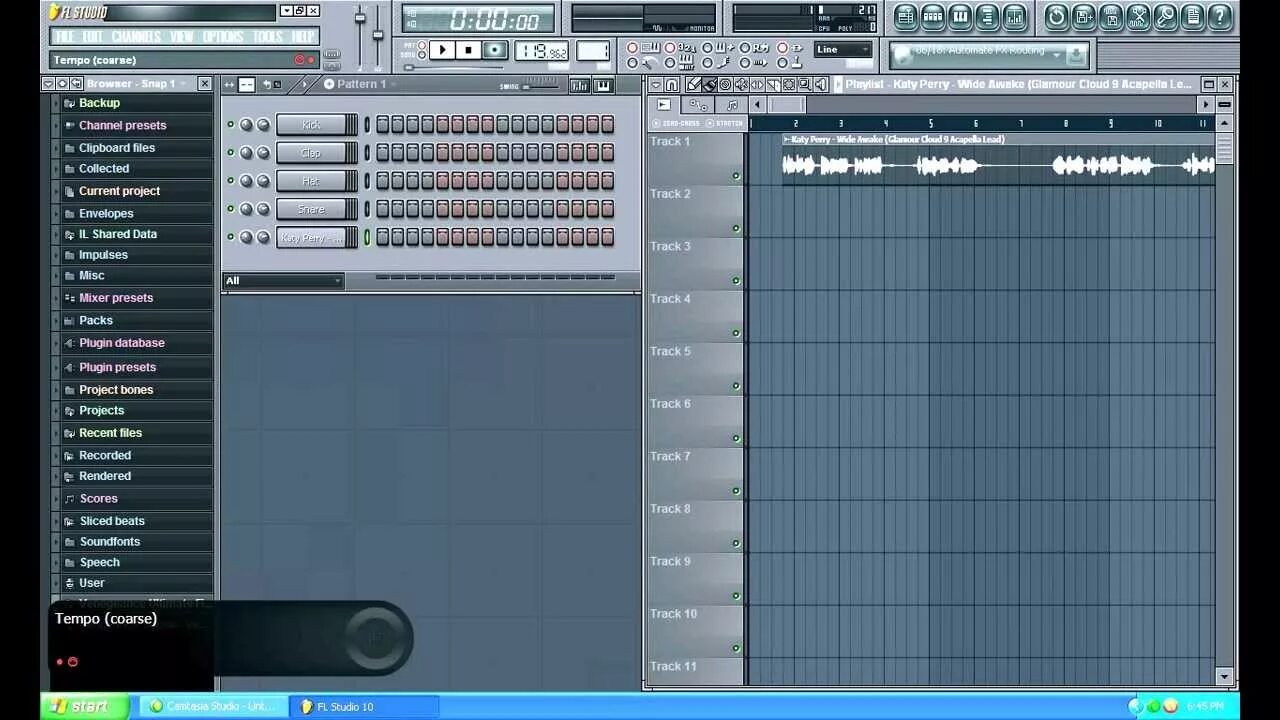Viewport: 1280px width, 720px height.
Task: Select the Hat channel button
Action: tap(312, 181)
